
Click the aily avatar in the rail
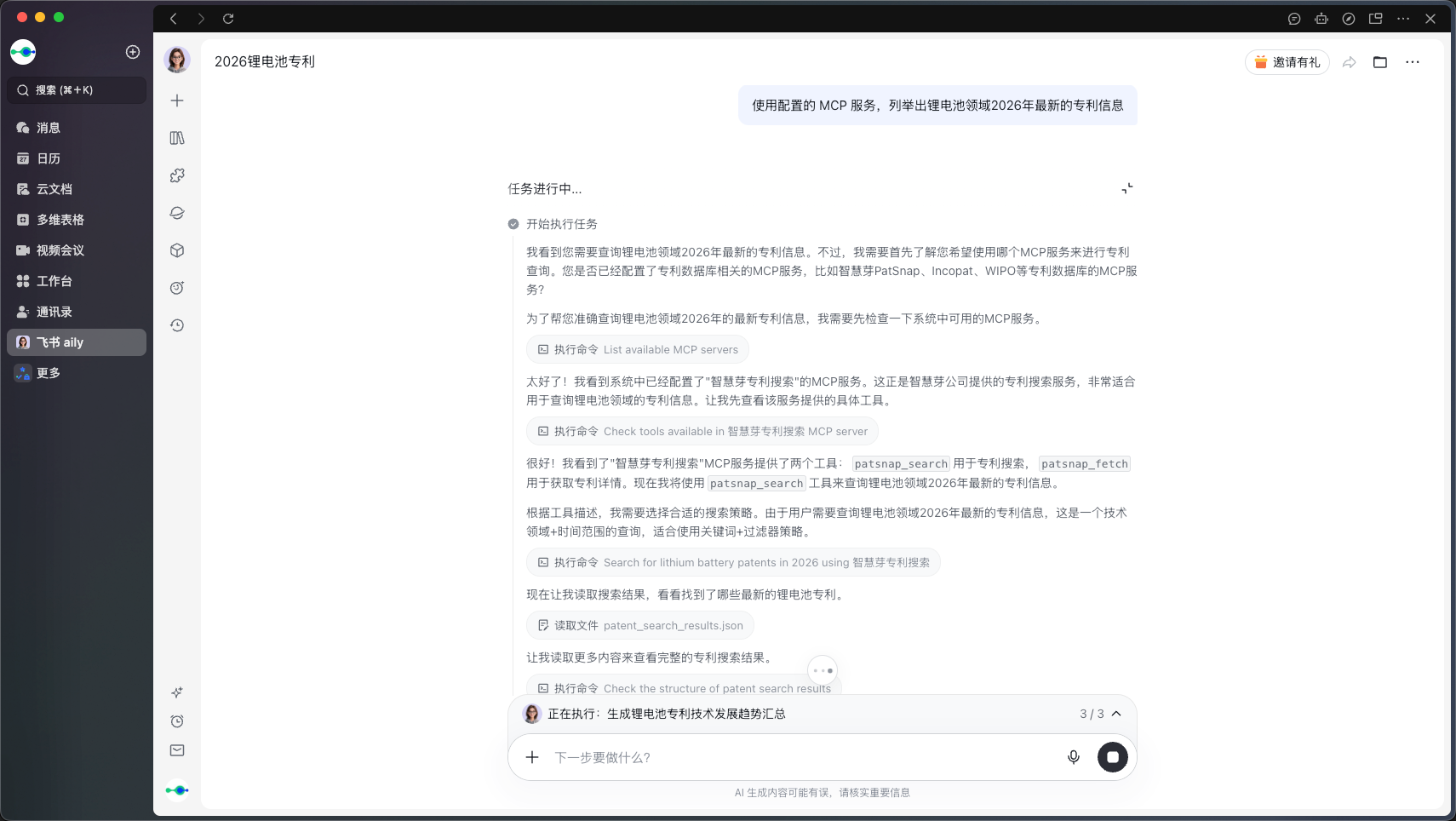[177, 60]
